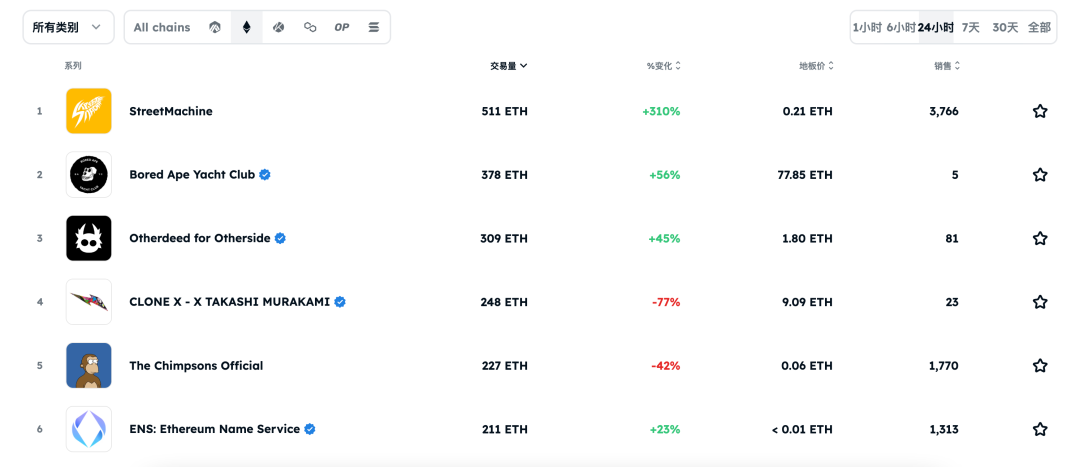Select the All chains filter

pos(162,27)
